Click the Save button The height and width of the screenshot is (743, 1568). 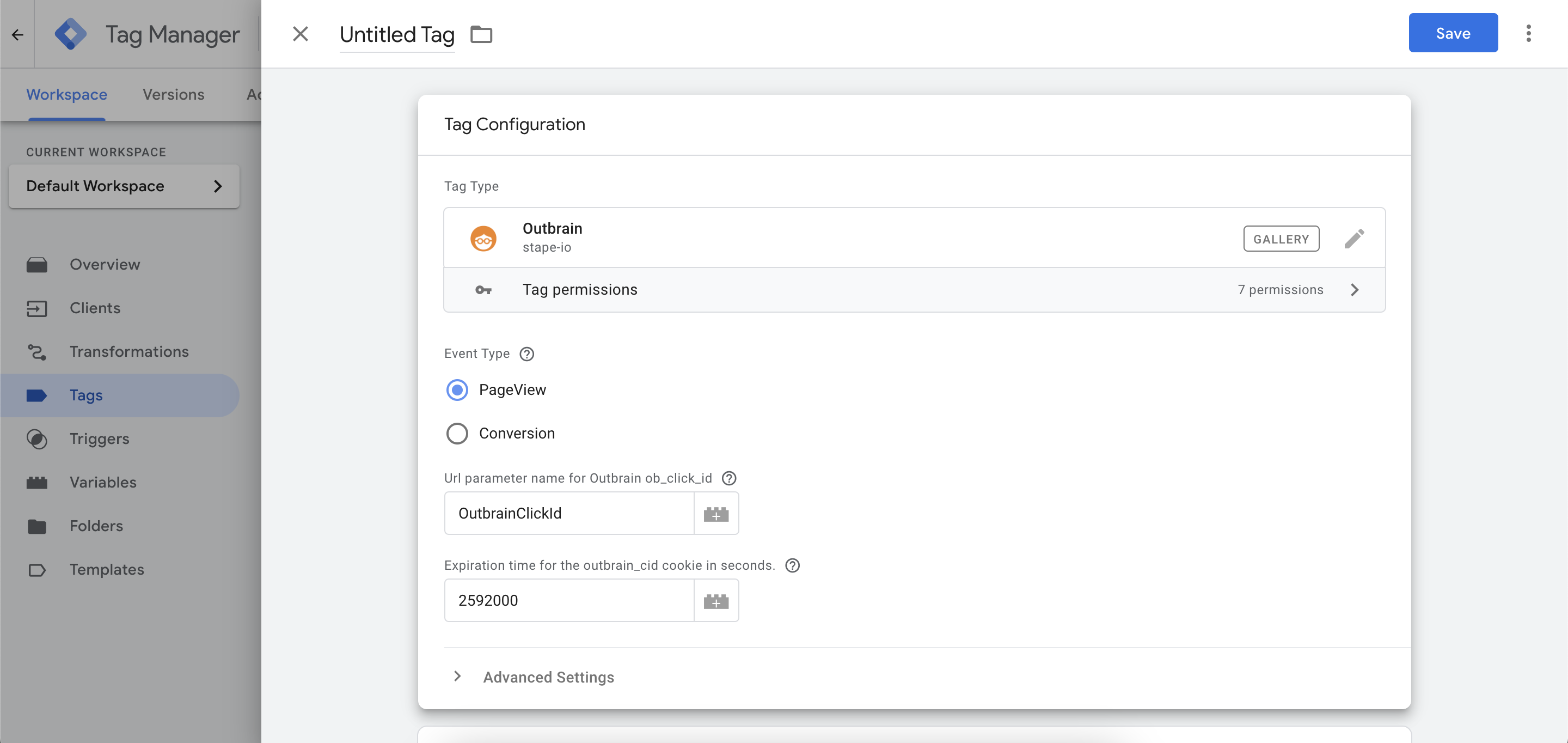[x=1453, y=33]
